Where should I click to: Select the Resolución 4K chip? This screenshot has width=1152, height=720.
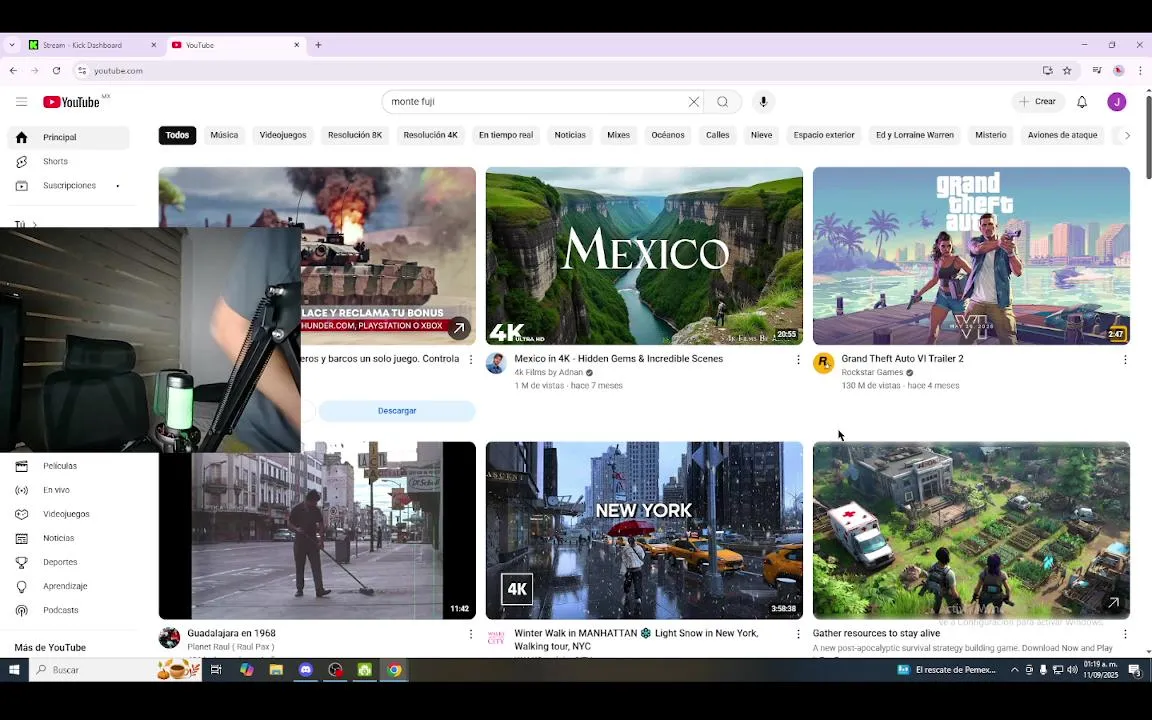pyautogui.click(x=431, y=135)
